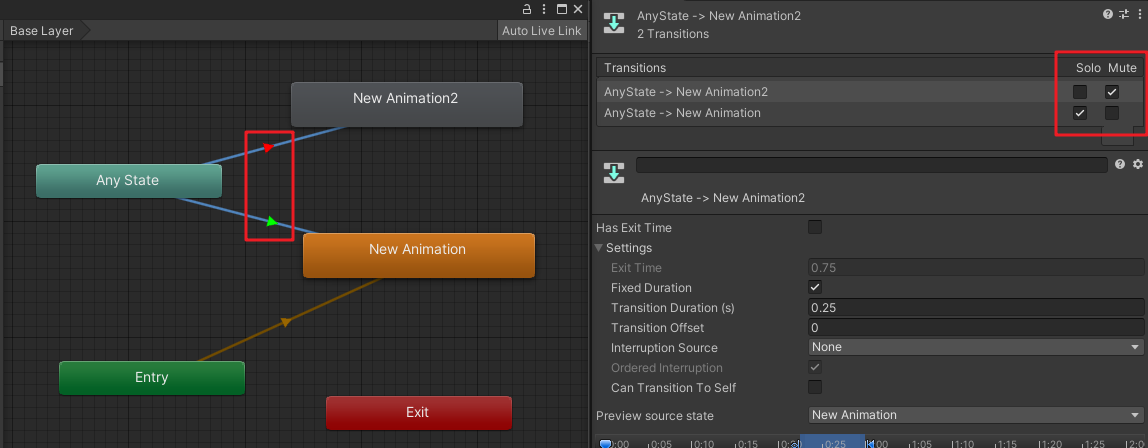Click the lock icon on Animator window
Viewport: 1148px width, 448px height.
(x=526, y=9)
